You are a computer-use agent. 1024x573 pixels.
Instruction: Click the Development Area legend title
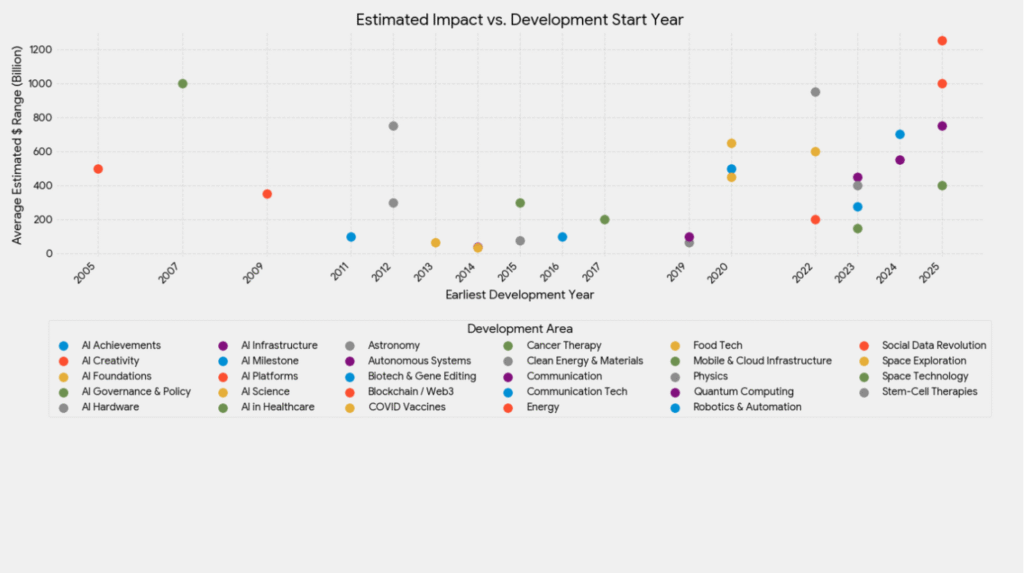point(519,329)
